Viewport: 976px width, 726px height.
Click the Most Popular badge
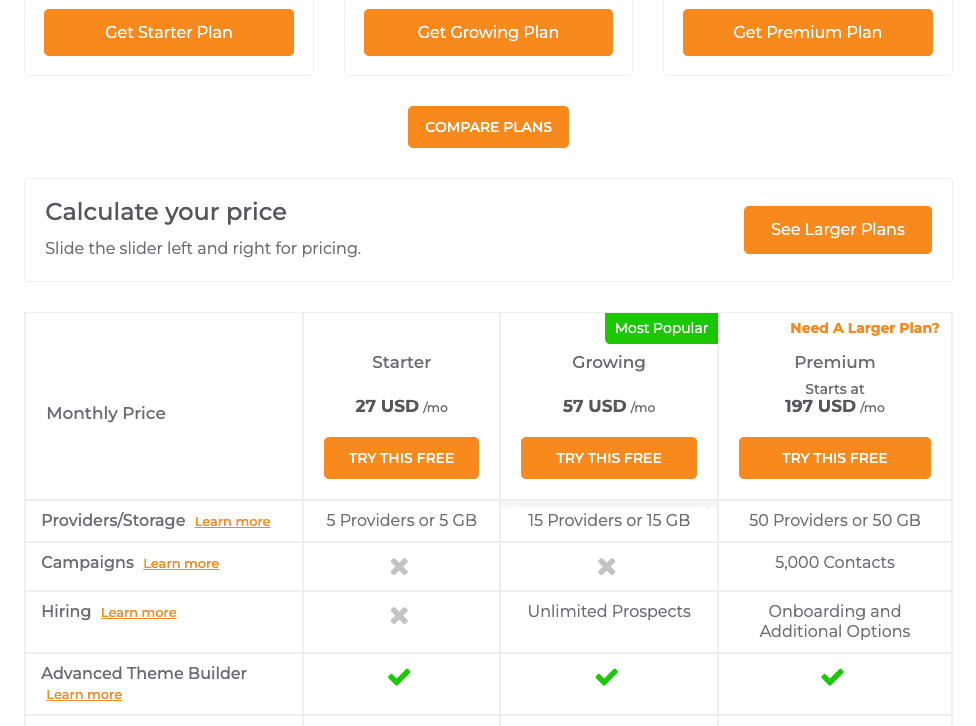pyautogui.click(x=661, y=328)
